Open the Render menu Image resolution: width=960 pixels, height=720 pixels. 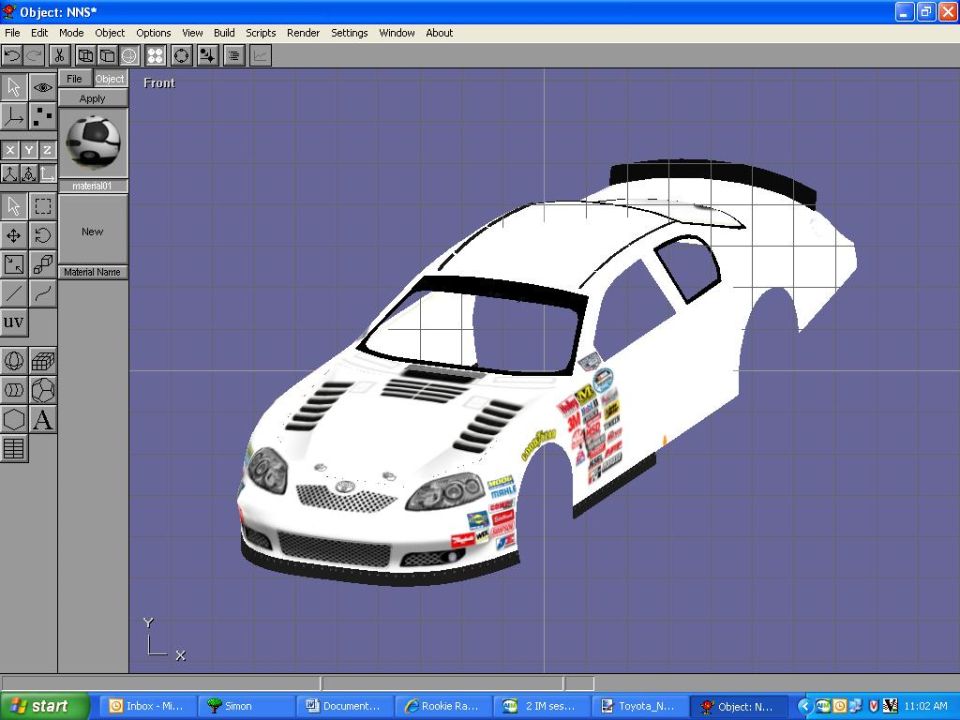(x=303, y=33)
